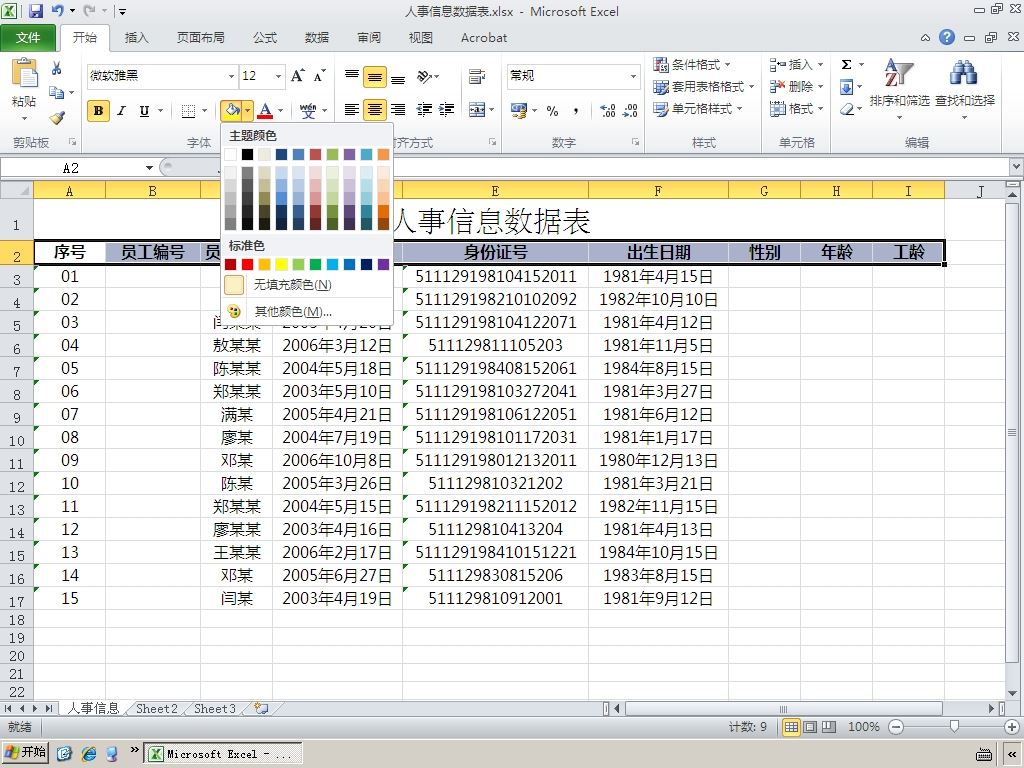Increase font size with the large A icon
The height and width of the screenshot is (768, 1024).
click(x=297, y=76)
